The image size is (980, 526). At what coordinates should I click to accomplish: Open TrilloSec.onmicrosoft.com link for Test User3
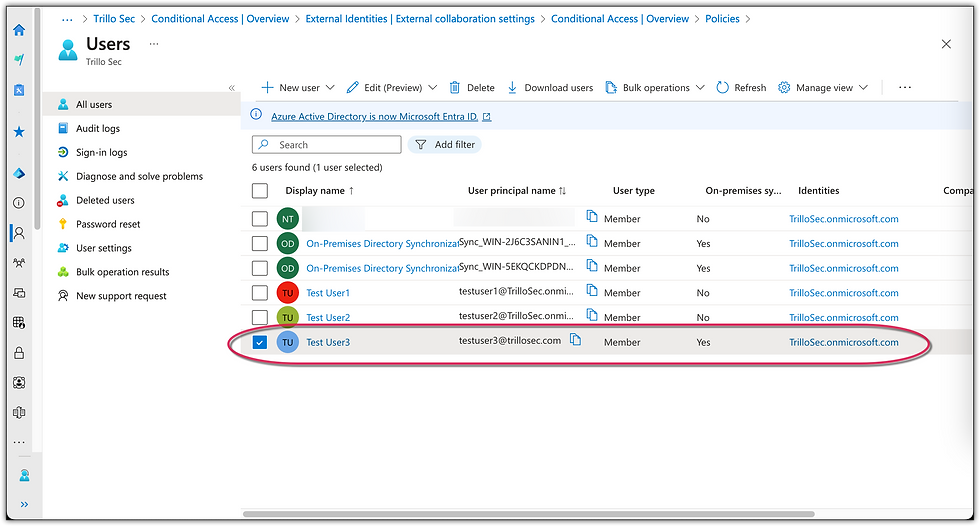tap(844, 342)
